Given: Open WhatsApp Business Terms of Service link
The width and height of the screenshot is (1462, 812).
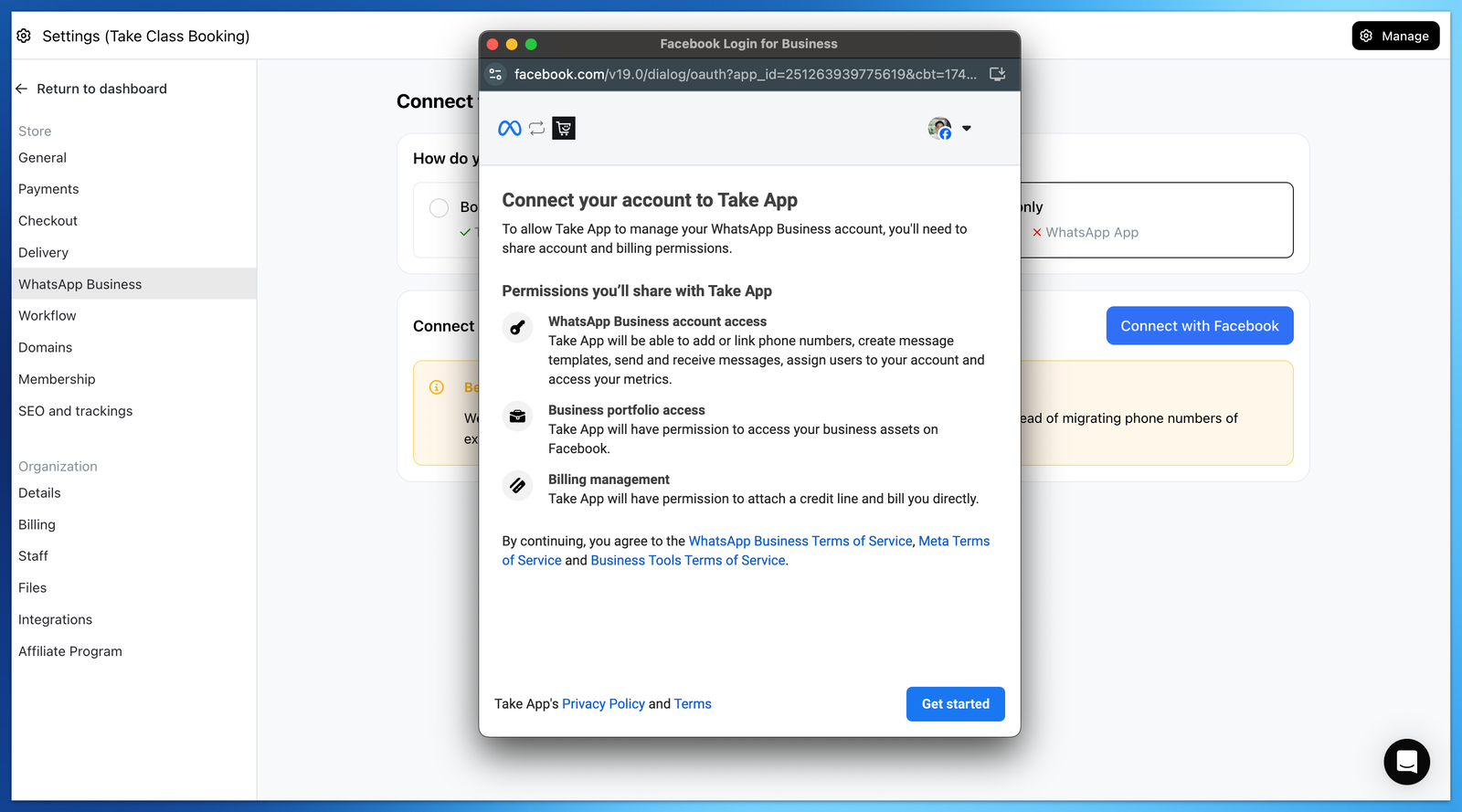Looking at the screenshot, I should point(800,541).
